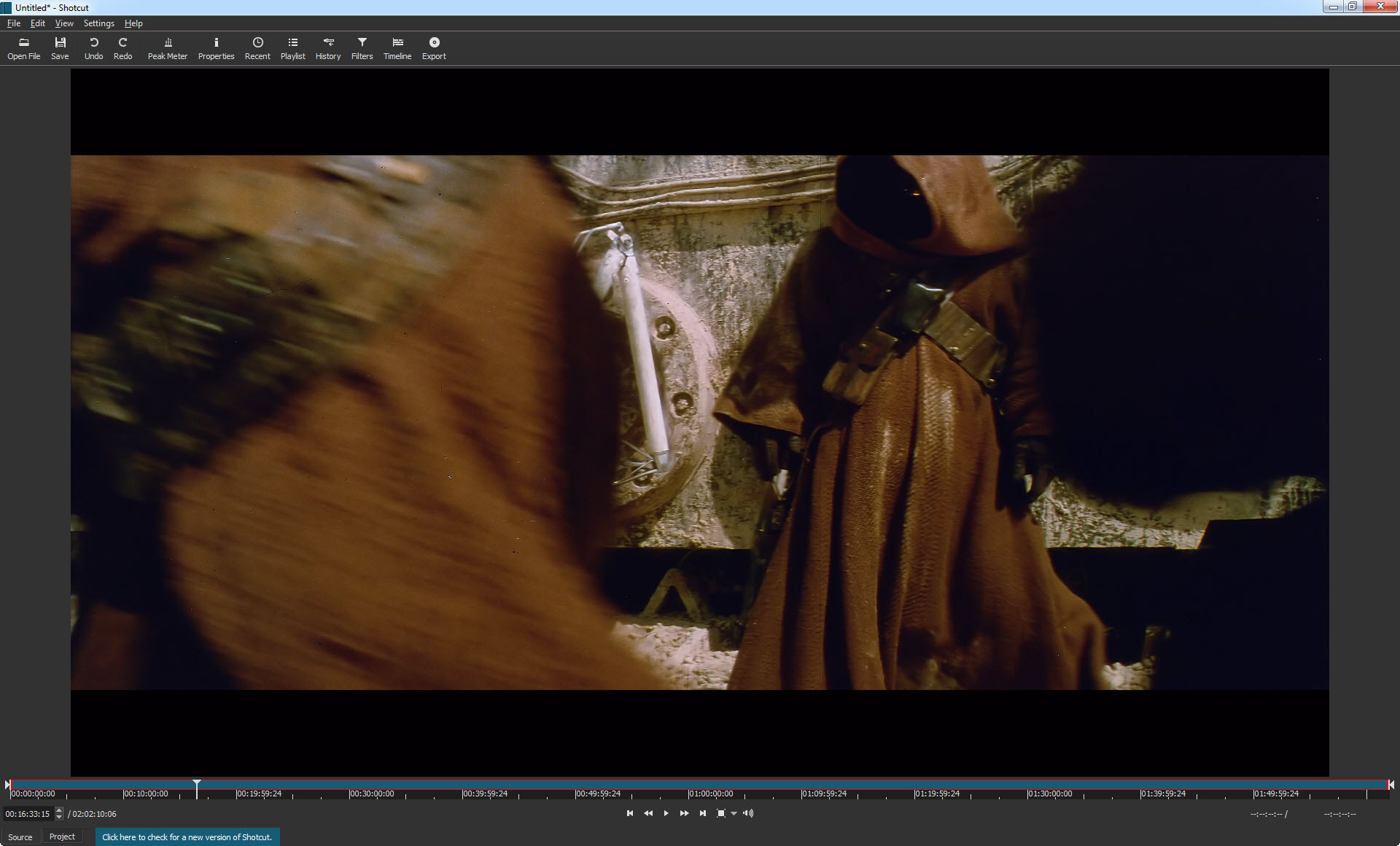Restore down the Shotcut window
The height and width of the screenshot is (846, 1400).
1353,7
